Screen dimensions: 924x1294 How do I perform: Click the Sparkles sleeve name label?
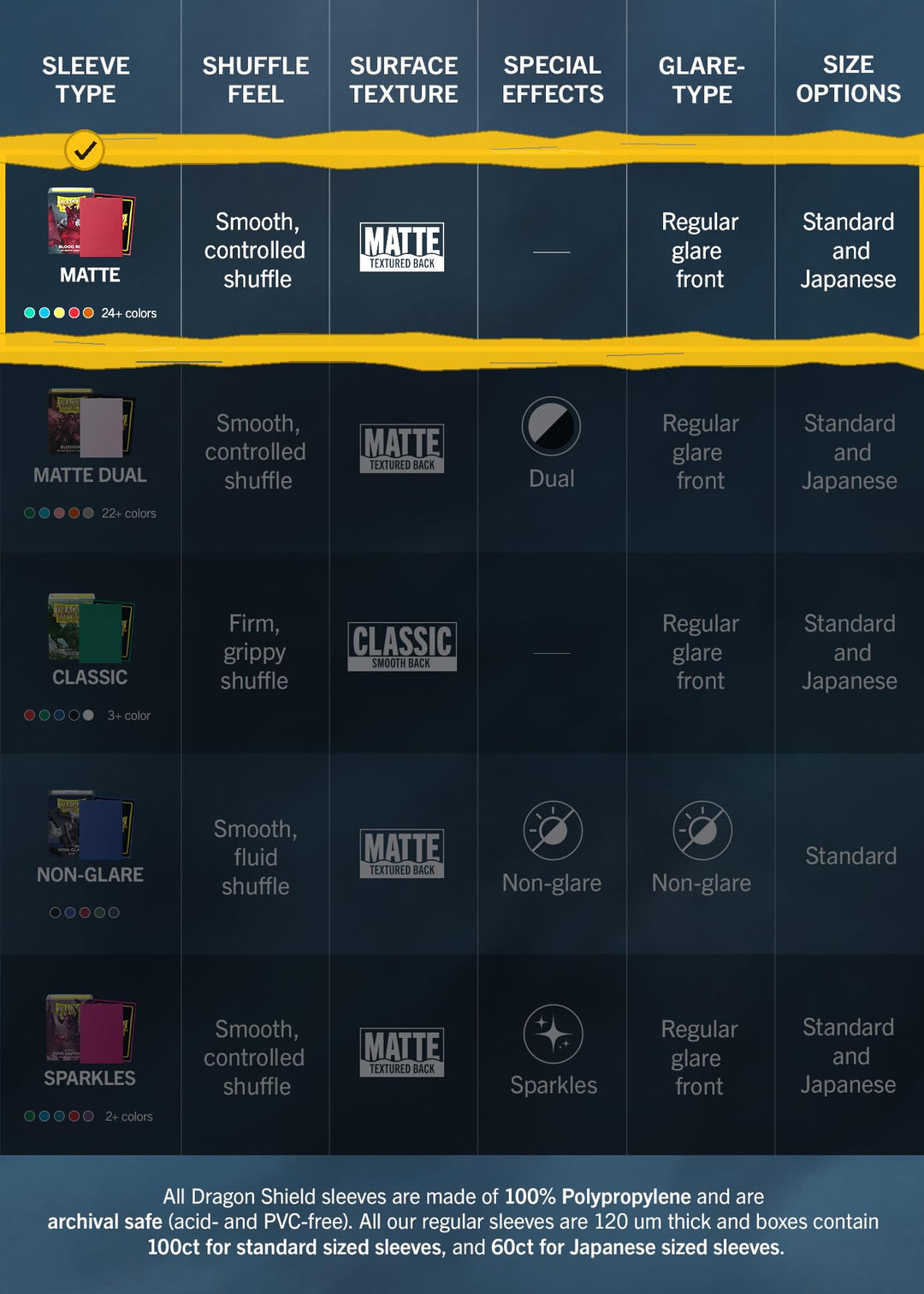[90, 1078]
